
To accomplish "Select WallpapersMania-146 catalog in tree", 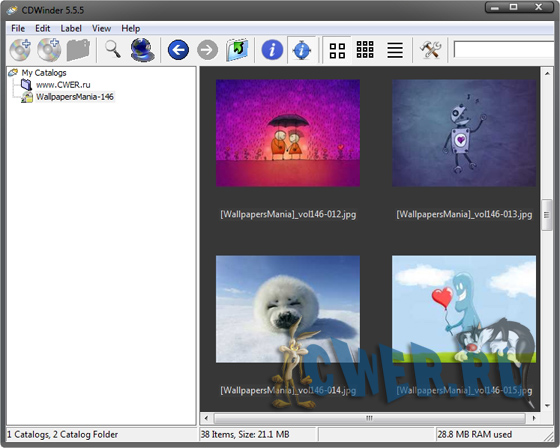I will point(75,96).
